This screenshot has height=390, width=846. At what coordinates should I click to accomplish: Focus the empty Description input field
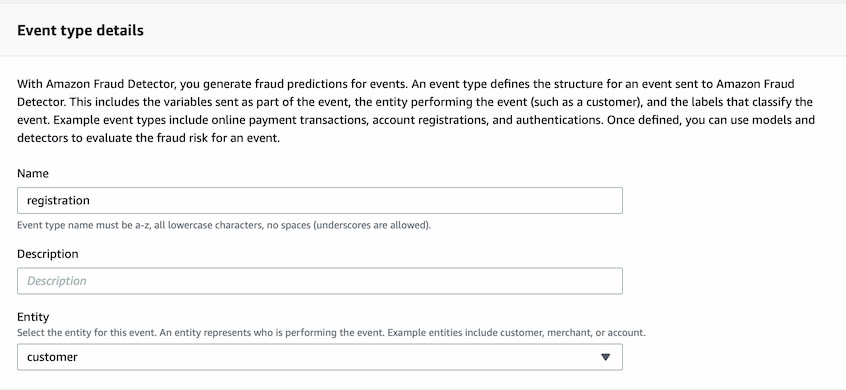(x=320, y=281)
